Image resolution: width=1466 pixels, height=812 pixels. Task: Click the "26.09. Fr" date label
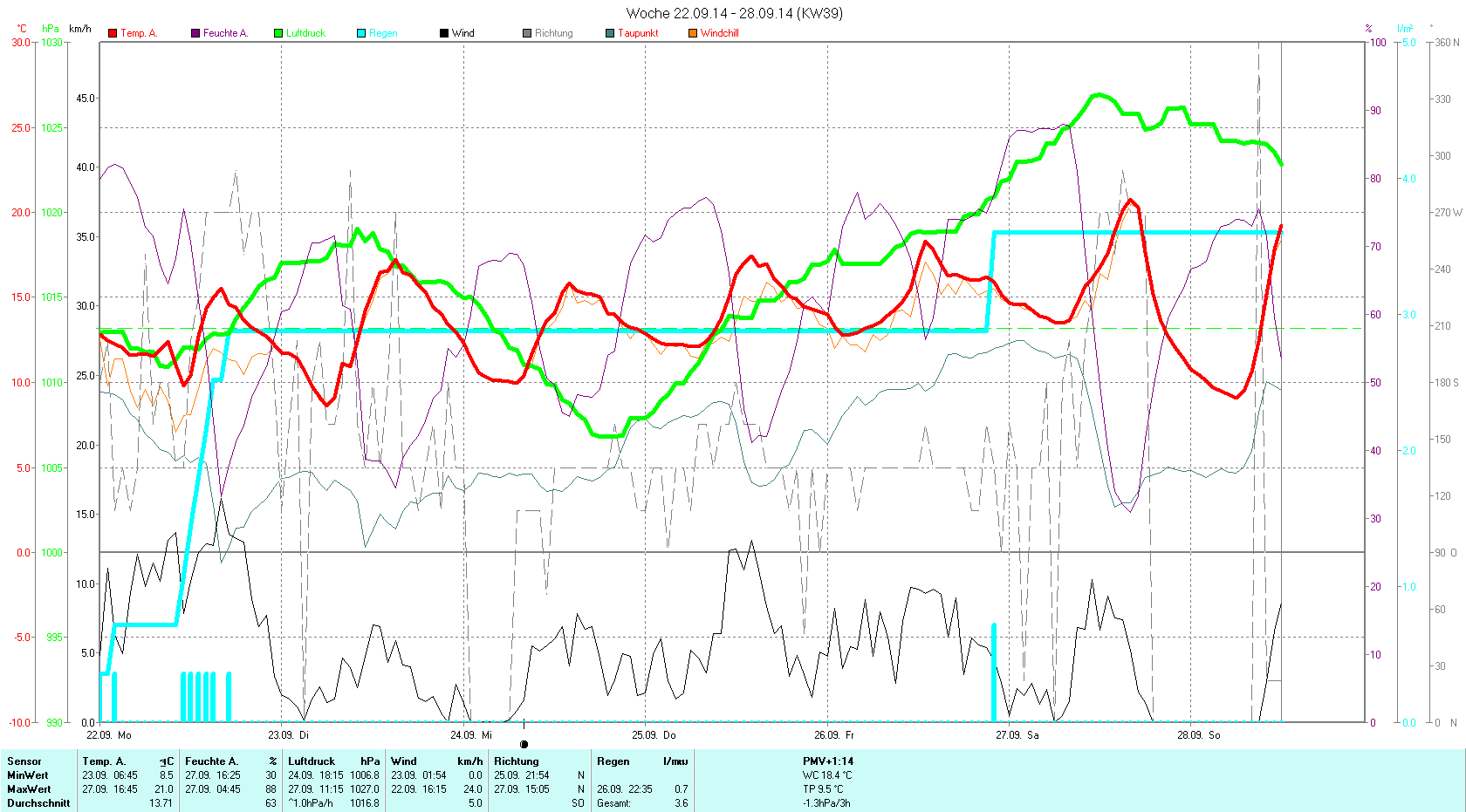[x=834, y=735]
